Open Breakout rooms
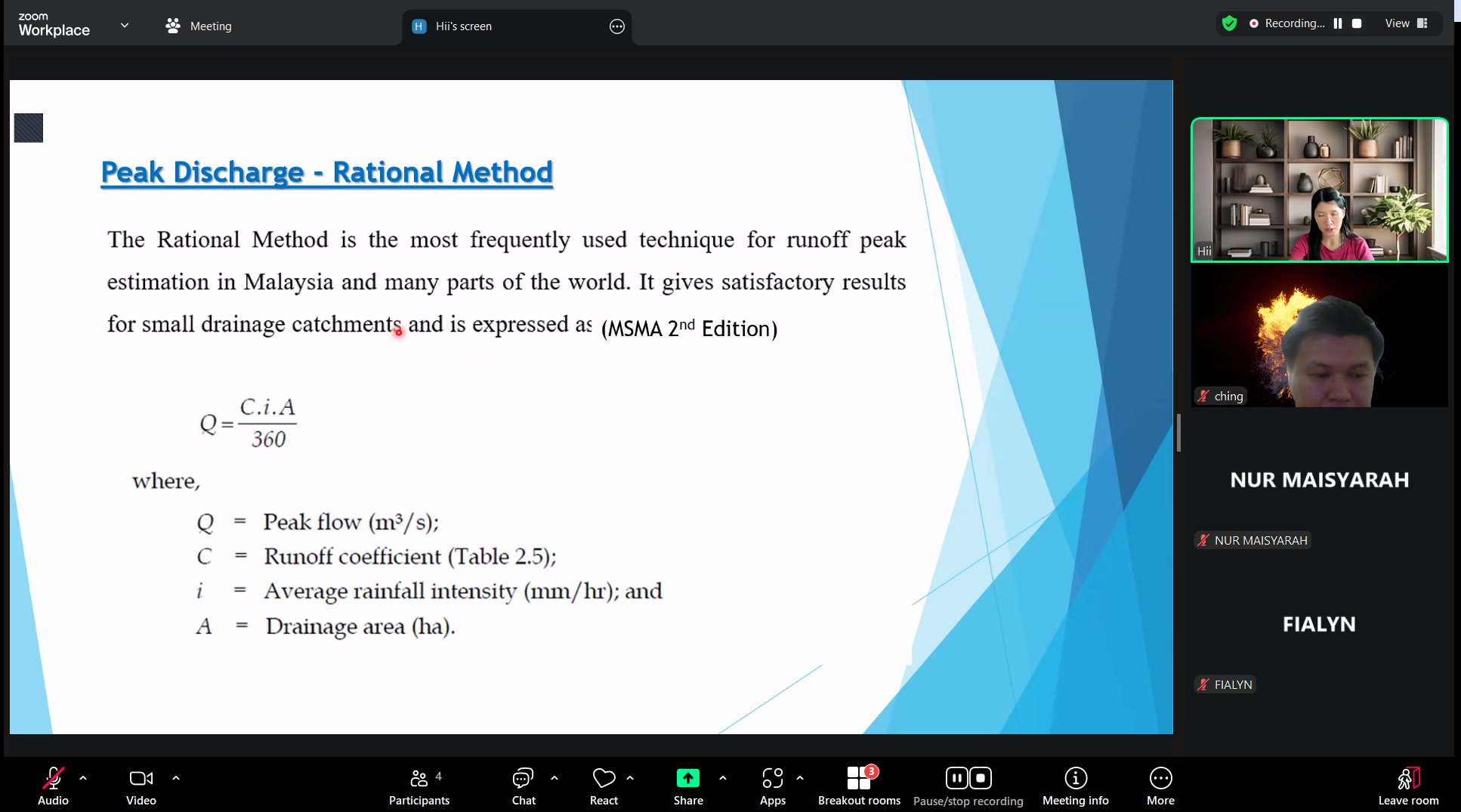 point(859,786)
